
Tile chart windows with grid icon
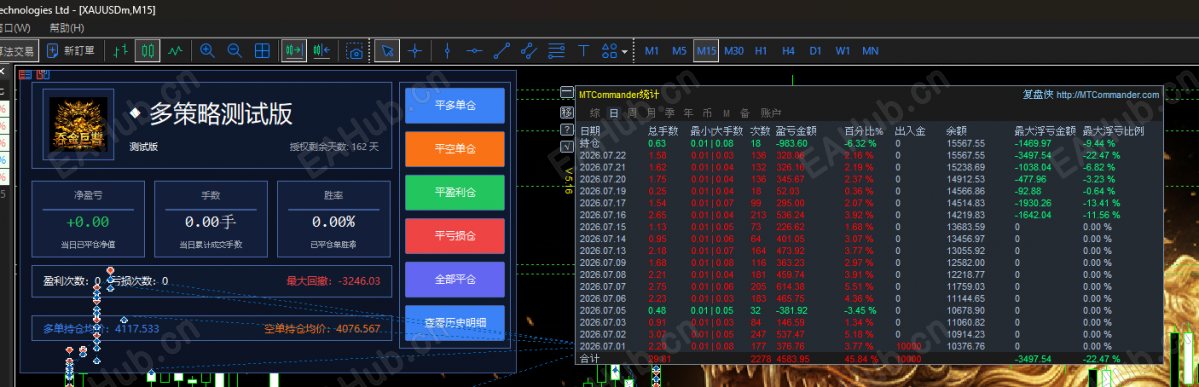tap(262, 51)
